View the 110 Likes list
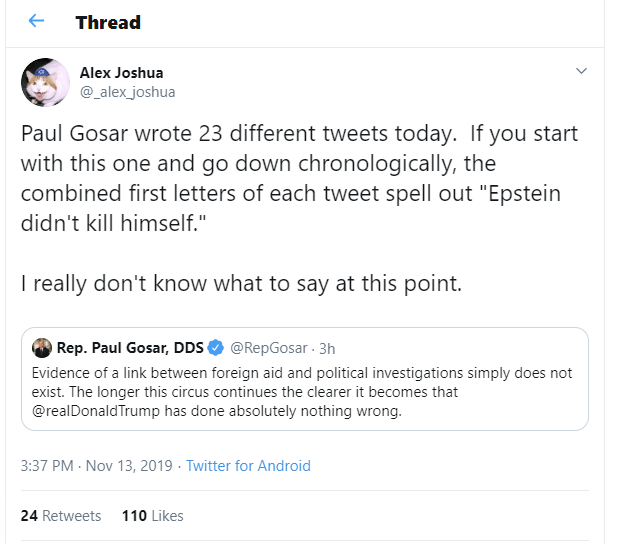Viewport: 635px width, 544px height. click(x=153, y=516)
